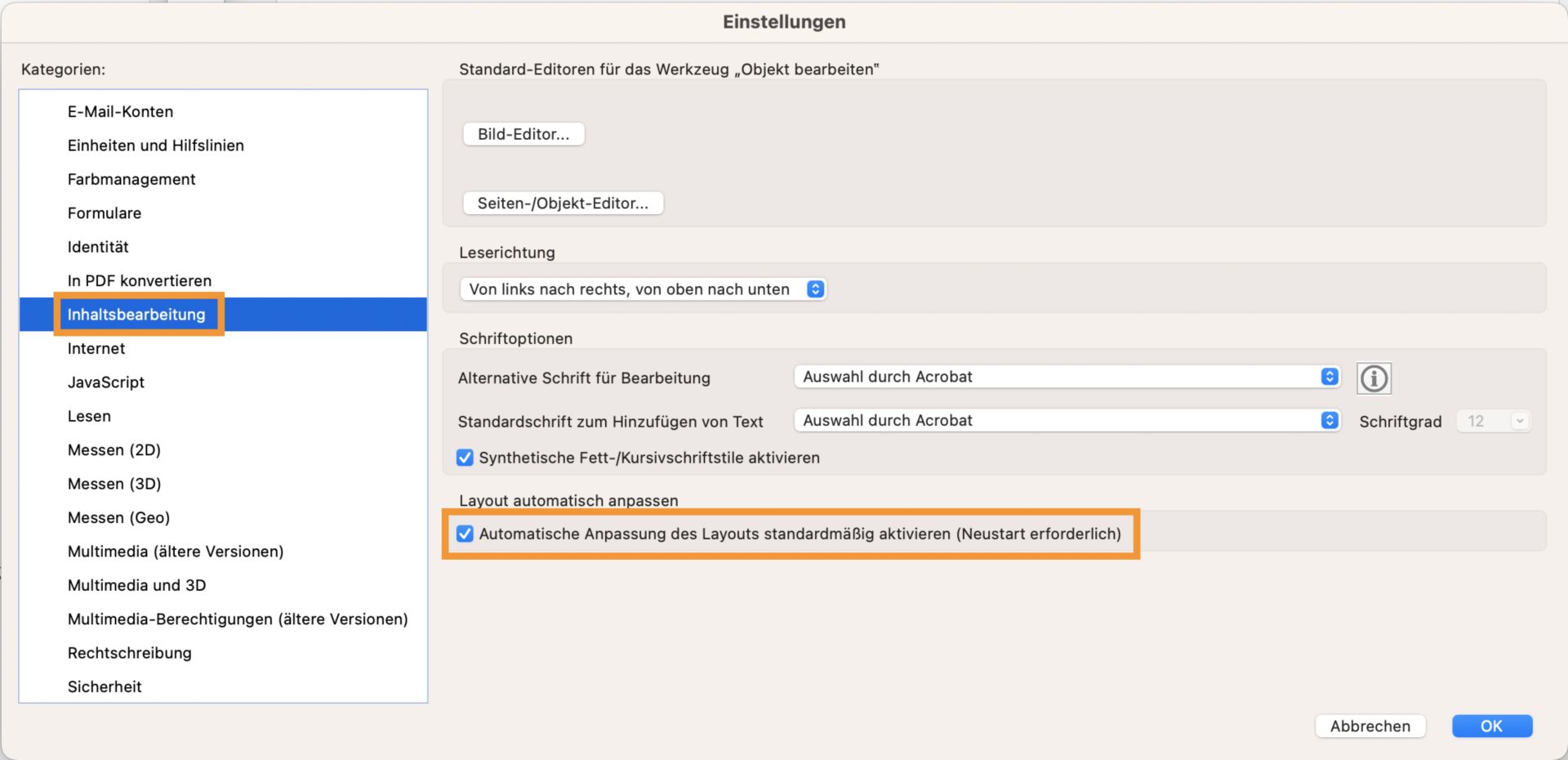The height and width of the screenshot is (760, 1568).
Task: Select the E-Mail-Konten category
Action: click(120, 111)
